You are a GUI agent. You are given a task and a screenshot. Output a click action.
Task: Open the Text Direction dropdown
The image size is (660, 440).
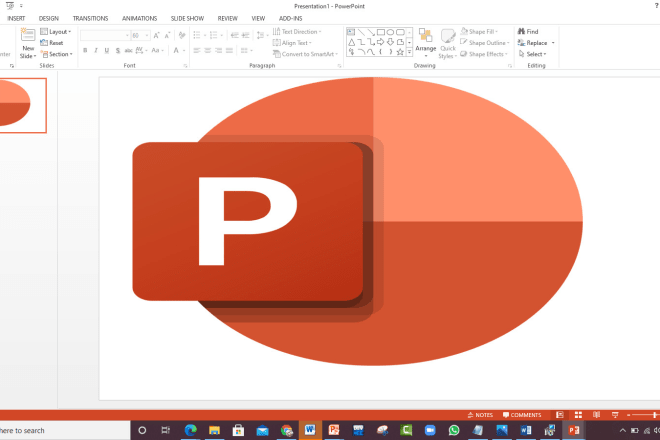pos(297,32)
